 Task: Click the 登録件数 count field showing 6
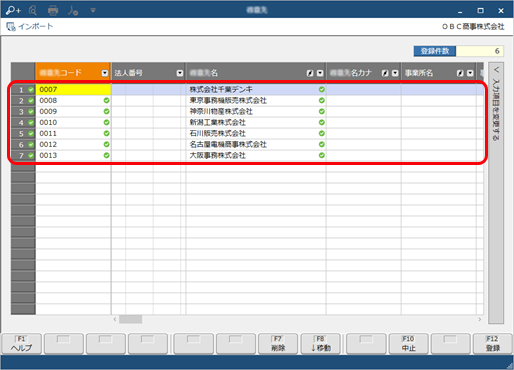[479, 51]
